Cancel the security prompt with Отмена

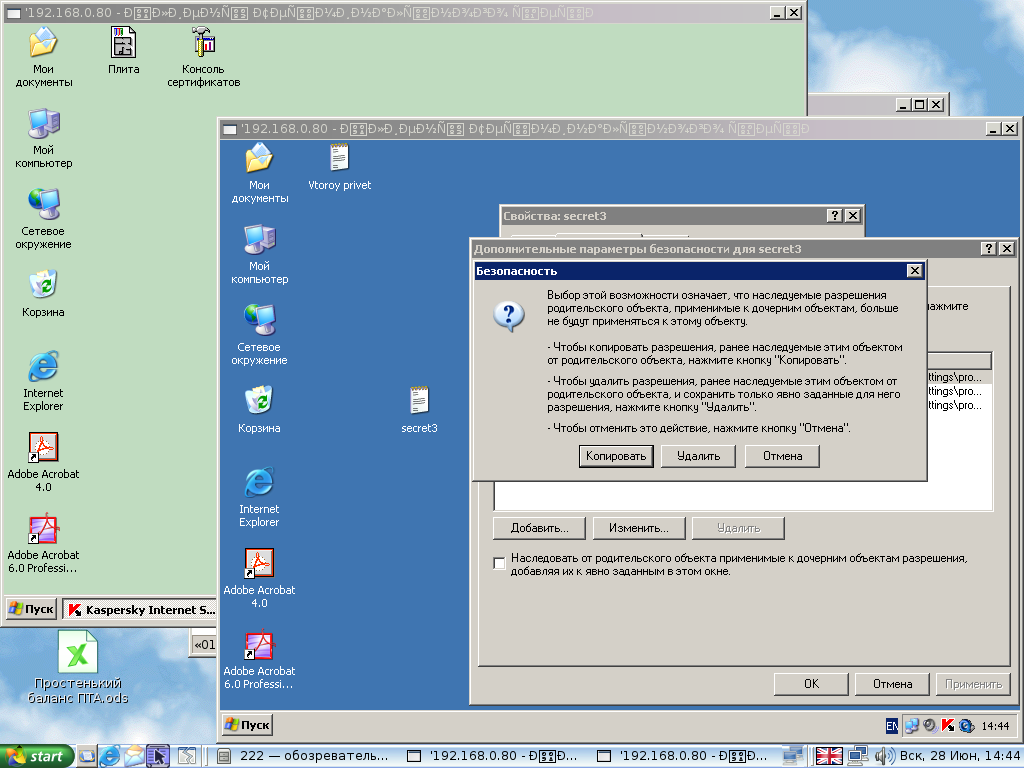782,456
